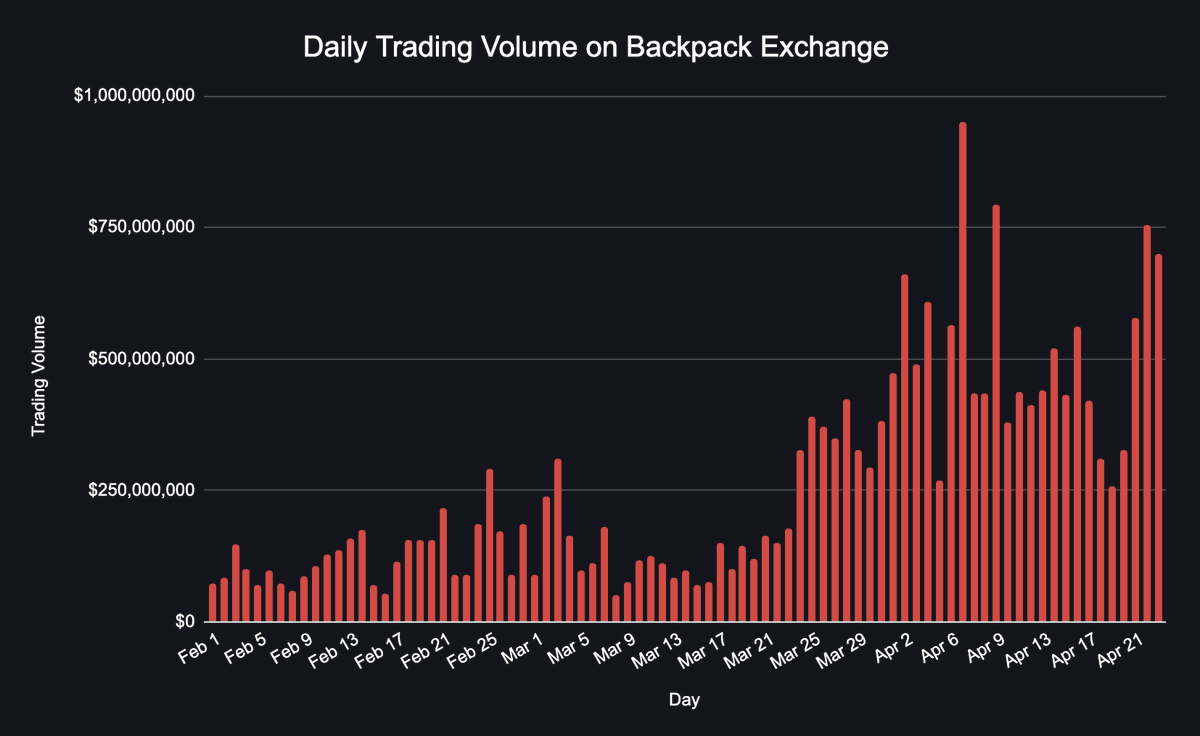The width and height of the screenshot is (1200, 736).
Task: Select the "Apr 2" date label
Action: click(894, 646)
